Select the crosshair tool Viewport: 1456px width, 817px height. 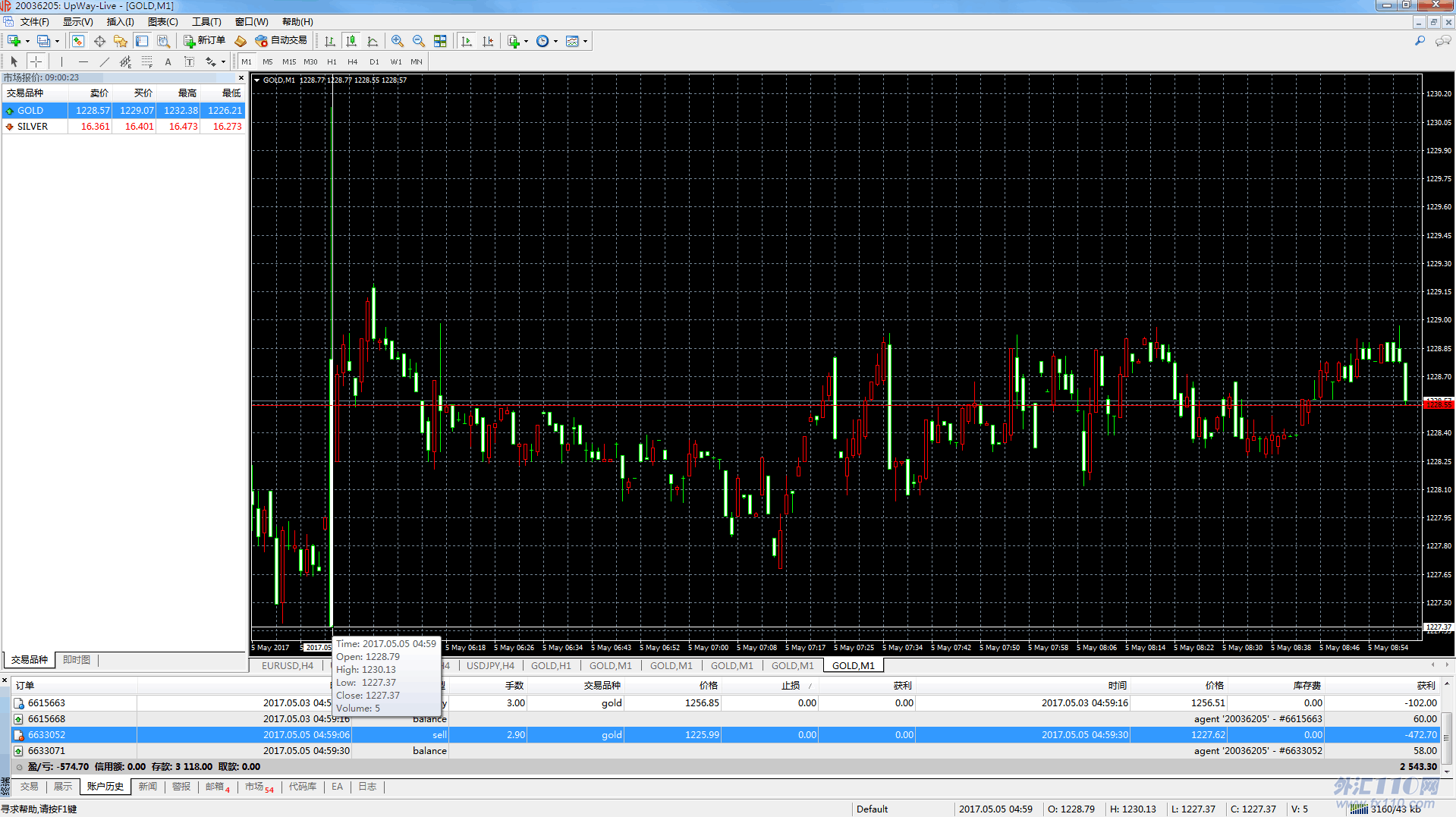click(36, 61)
